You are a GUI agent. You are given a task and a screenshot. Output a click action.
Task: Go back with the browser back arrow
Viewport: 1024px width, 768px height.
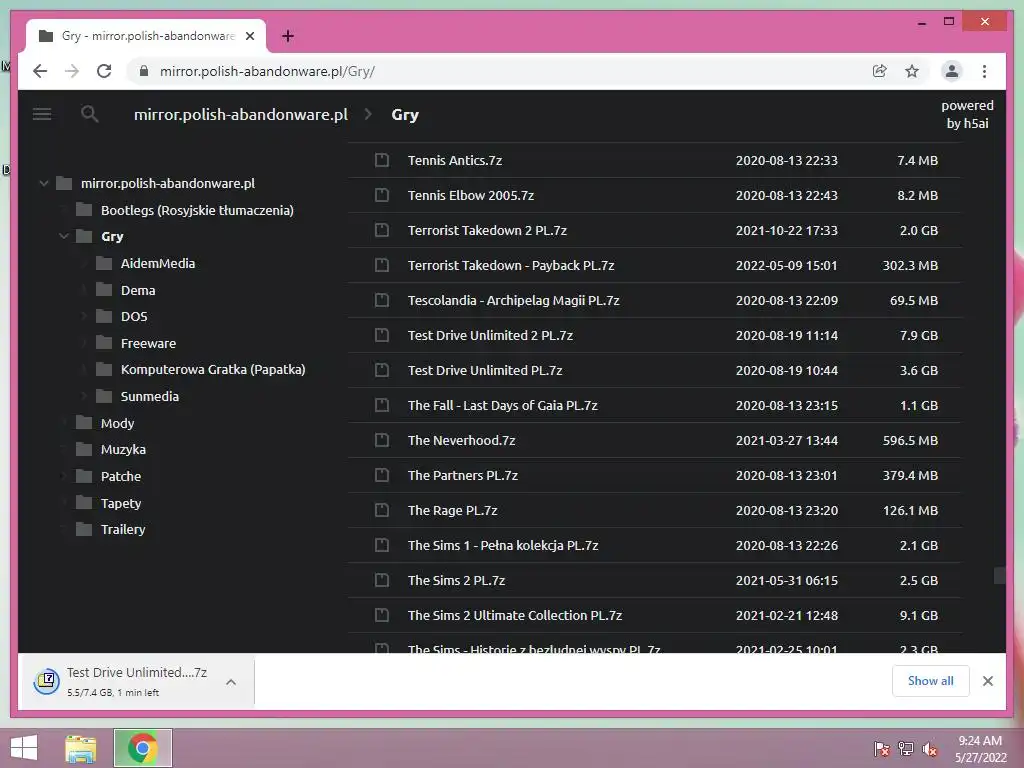40,71
